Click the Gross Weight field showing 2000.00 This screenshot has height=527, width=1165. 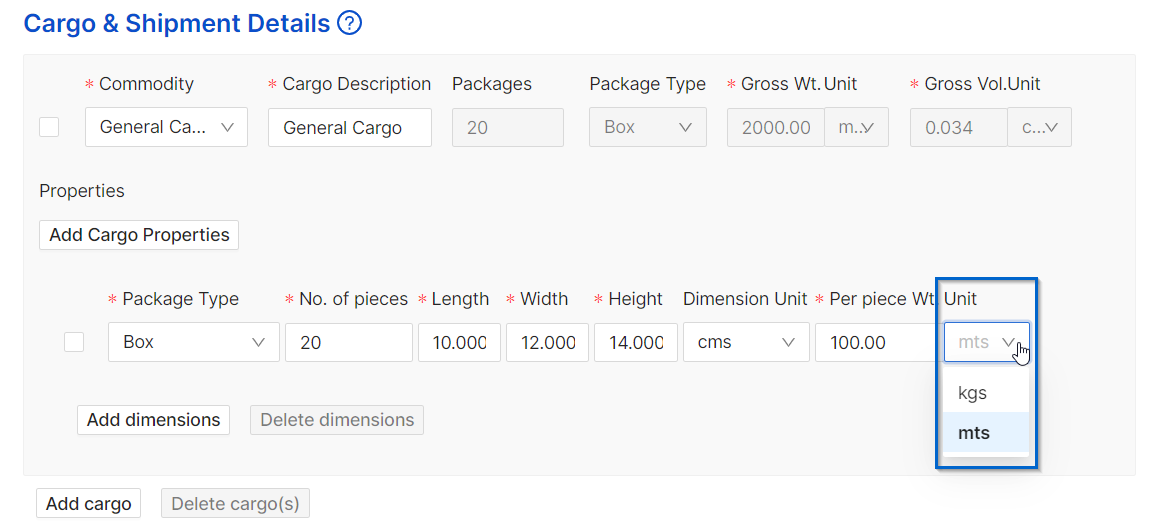tap(776, 127)
